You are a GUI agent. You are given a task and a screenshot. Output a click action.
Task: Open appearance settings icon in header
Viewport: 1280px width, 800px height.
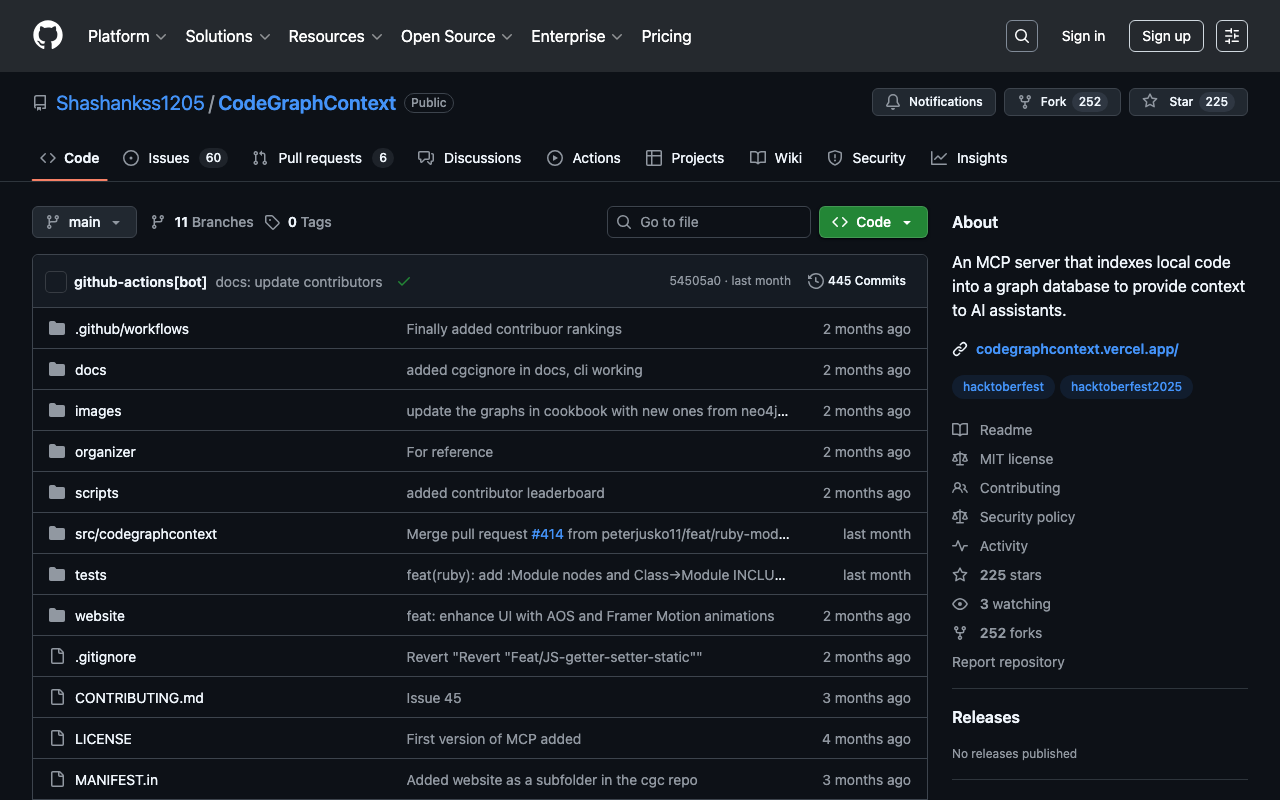[1231, 36]
